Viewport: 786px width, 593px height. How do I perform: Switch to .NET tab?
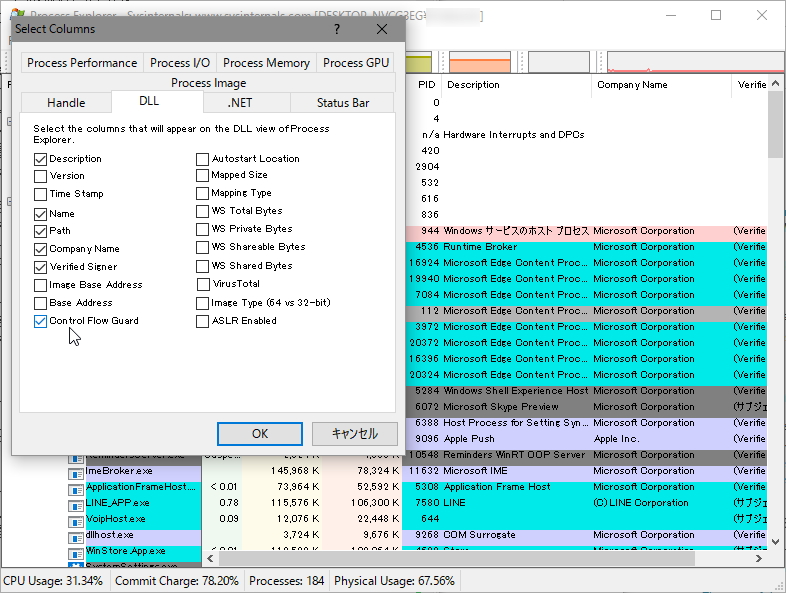[240, 103]
